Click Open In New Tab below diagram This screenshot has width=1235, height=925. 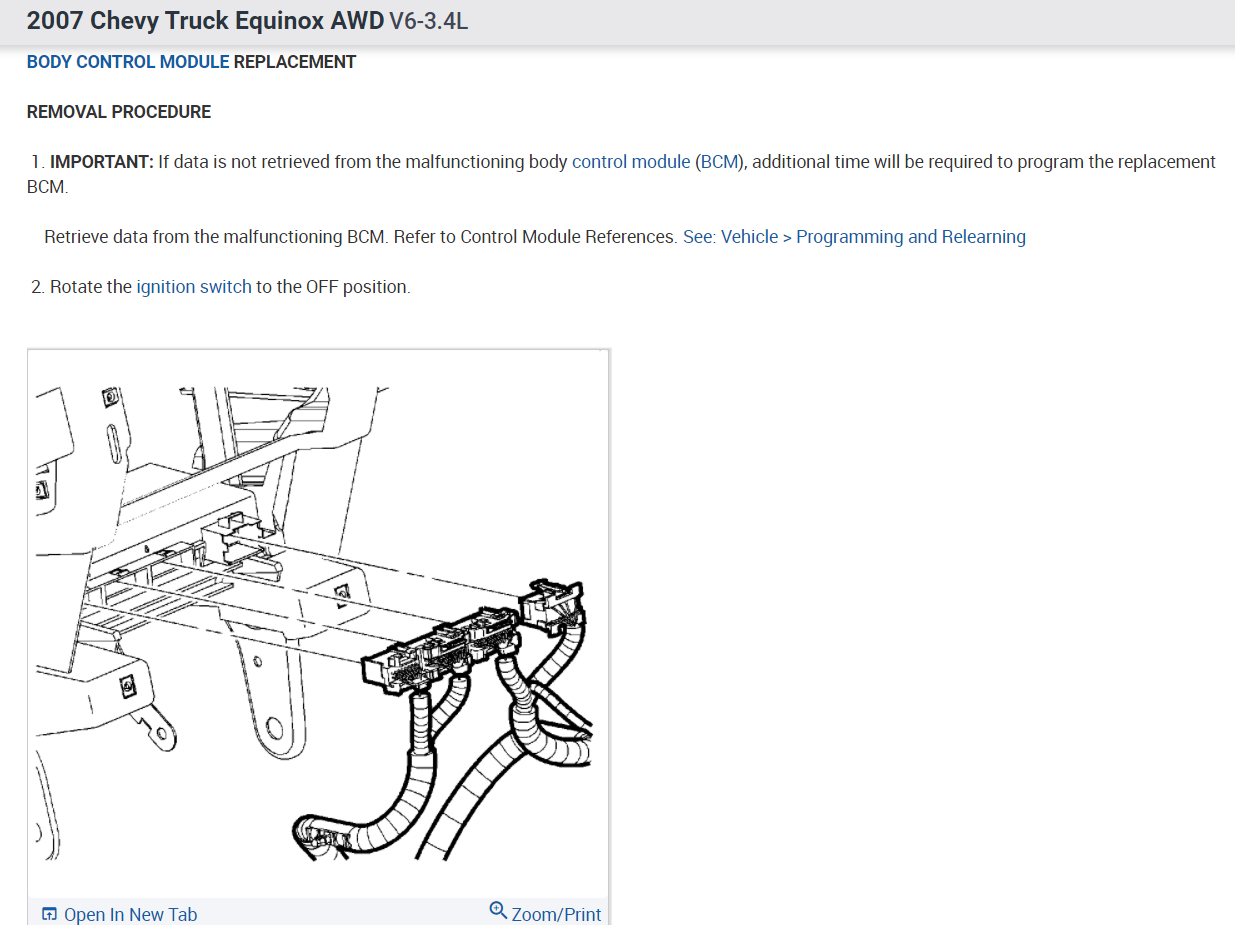[x=130, y=914]
